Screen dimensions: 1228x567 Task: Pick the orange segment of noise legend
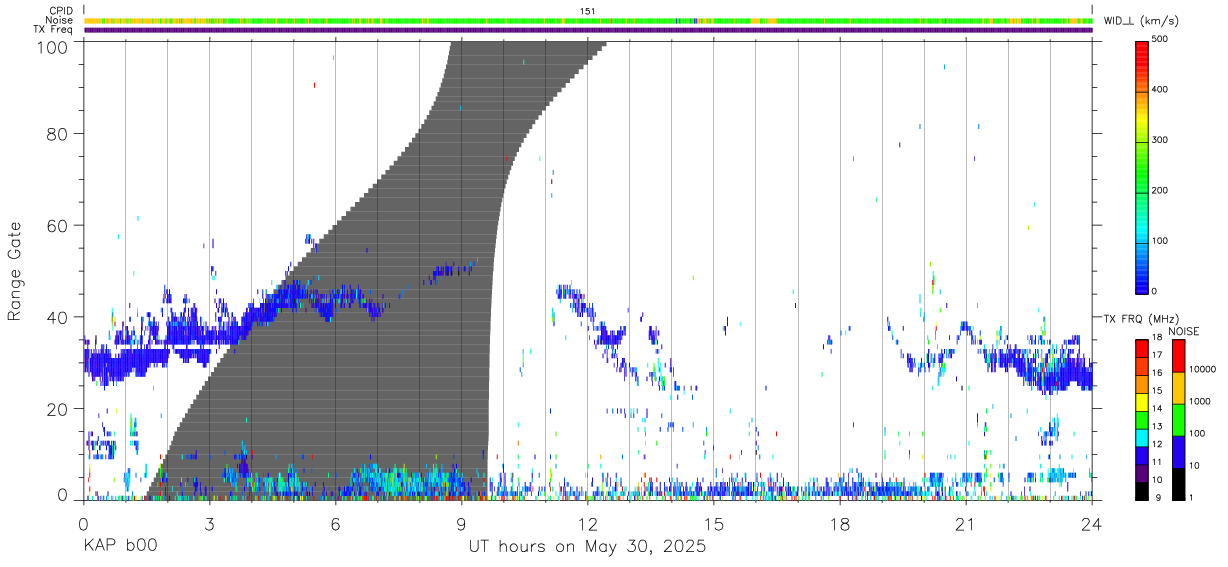point(1178,387)
